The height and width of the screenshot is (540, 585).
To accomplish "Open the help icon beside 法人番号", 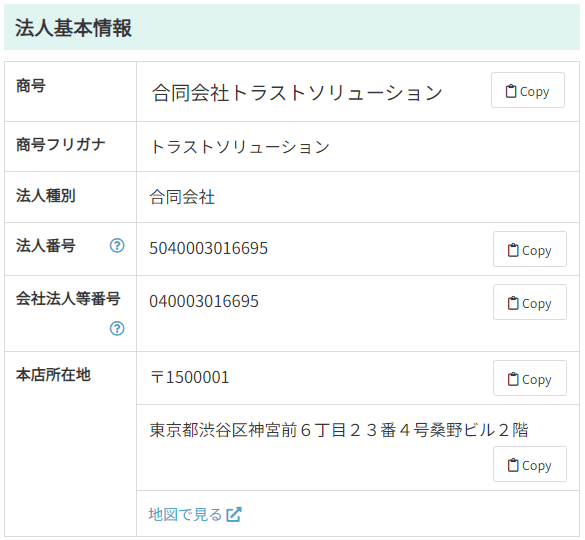I will pos(117,246).
